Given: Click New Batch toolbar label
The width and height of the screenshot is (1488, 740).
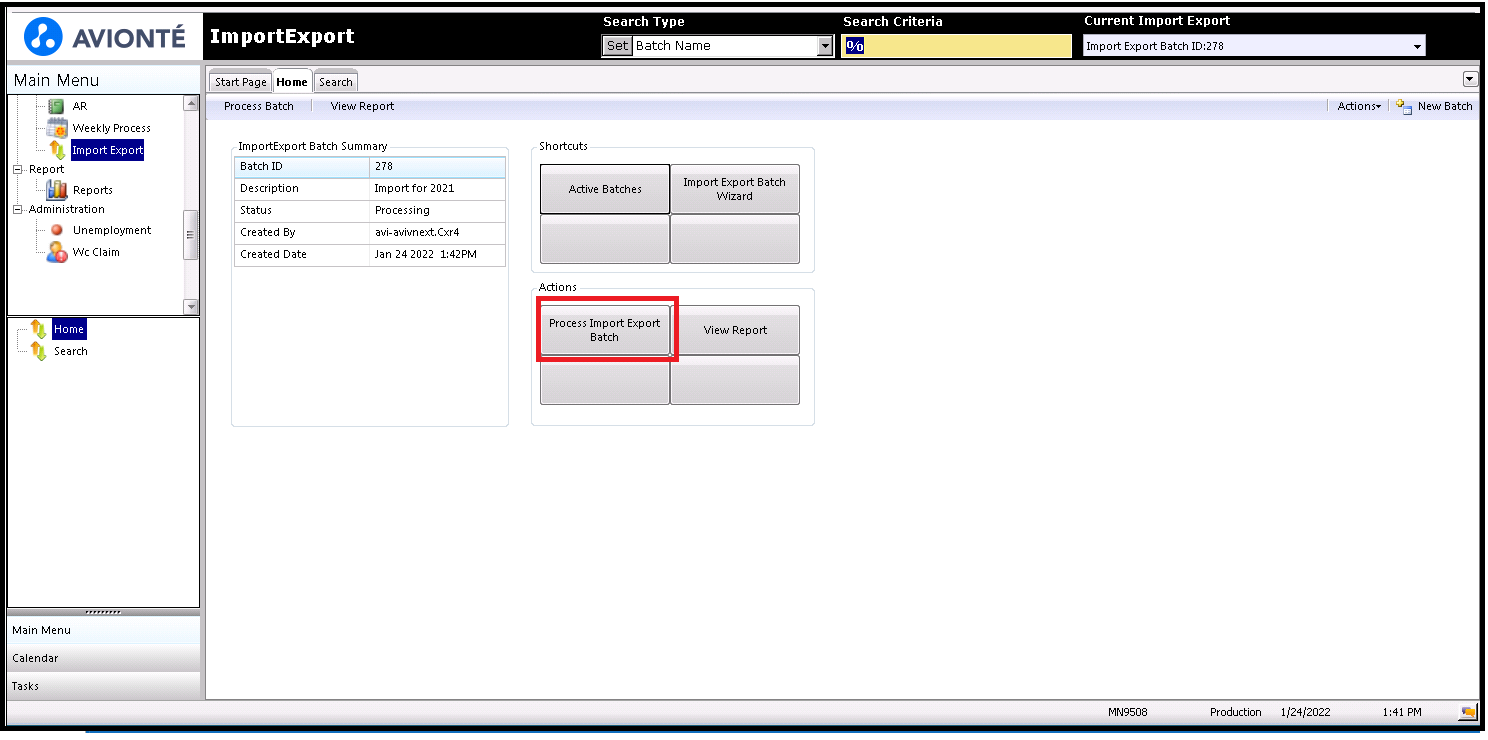Looking at the screenshot, I should pos(1445,106).
